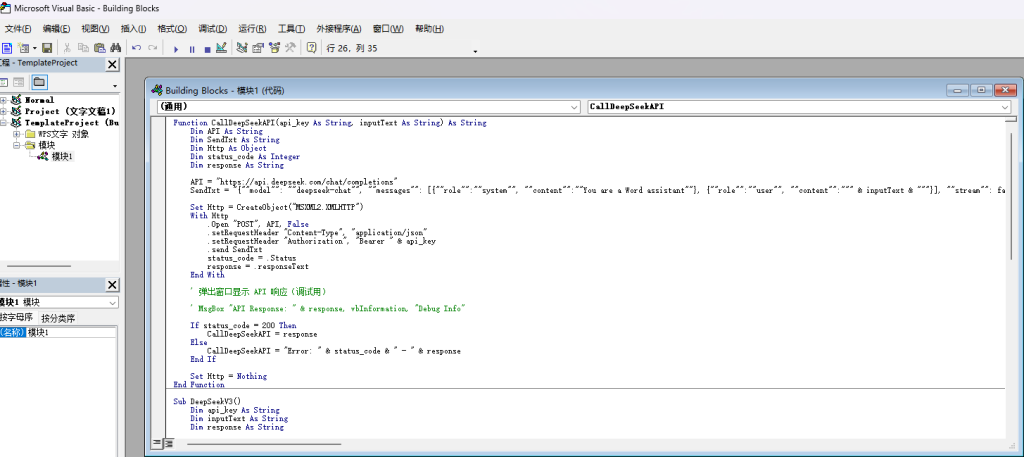Close the Properties 模块1 pane
This screenshot has height=457, width=1024.
click(112, 285)
